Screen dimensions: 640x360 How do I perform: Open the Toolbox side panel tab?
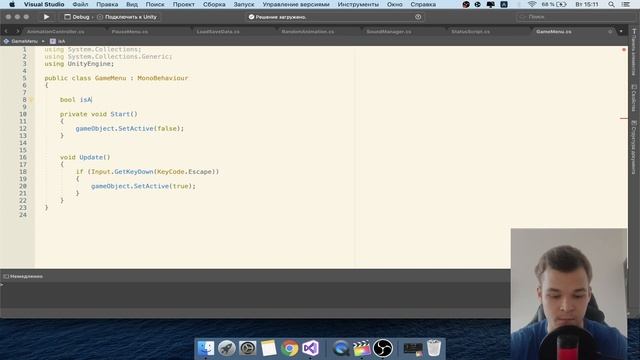coord(634,52)
